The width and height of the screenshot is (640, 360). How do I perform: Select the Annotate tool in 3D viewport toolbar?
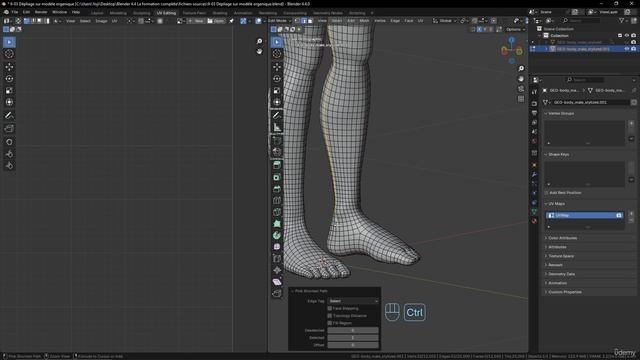point(277,116)
